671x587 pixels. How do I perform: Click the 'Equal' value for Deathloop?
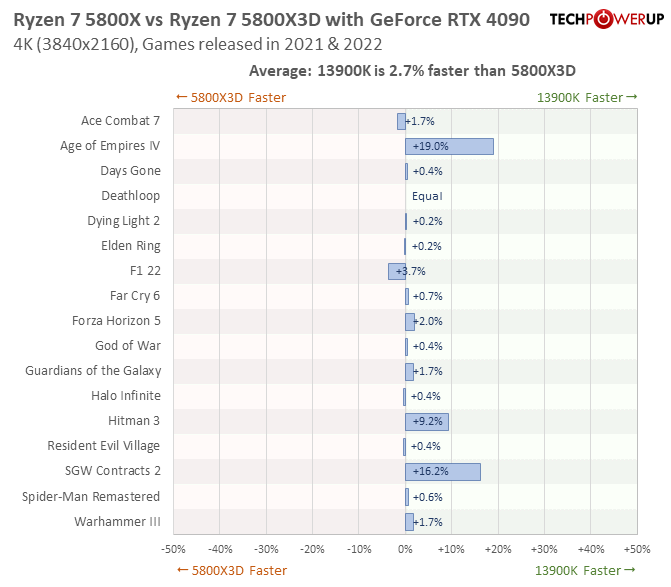point(427,196)
